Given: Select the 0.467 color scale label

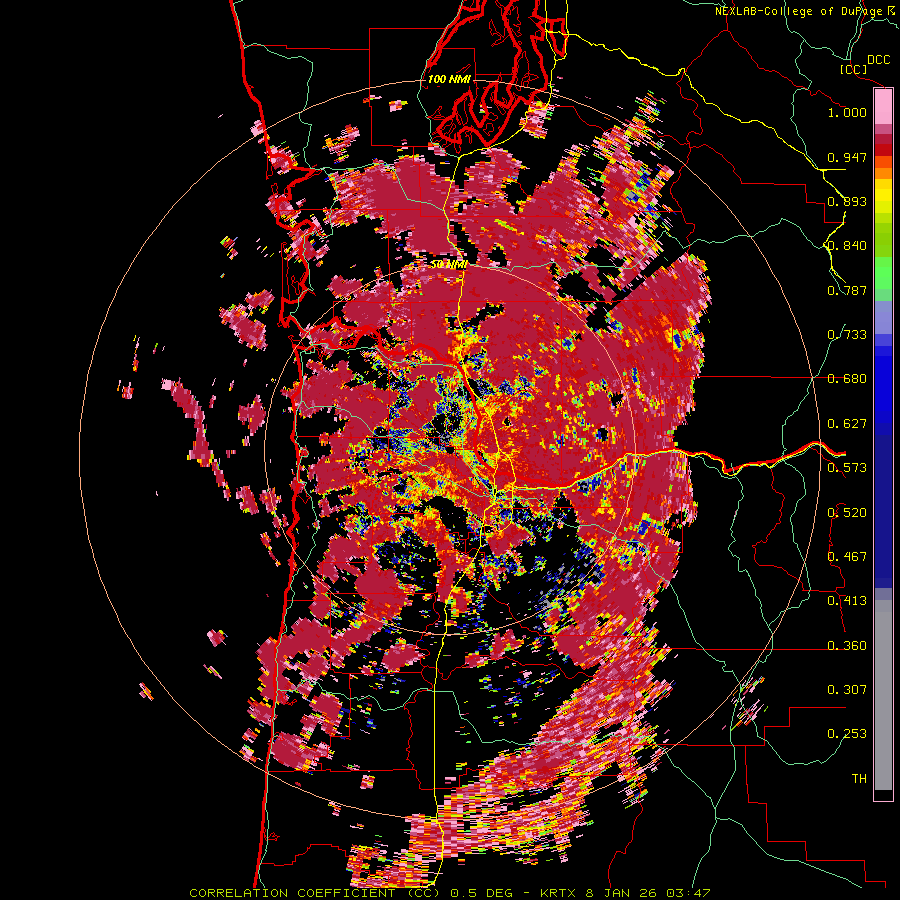Looking at the screenshot, I should pos(847,557).
